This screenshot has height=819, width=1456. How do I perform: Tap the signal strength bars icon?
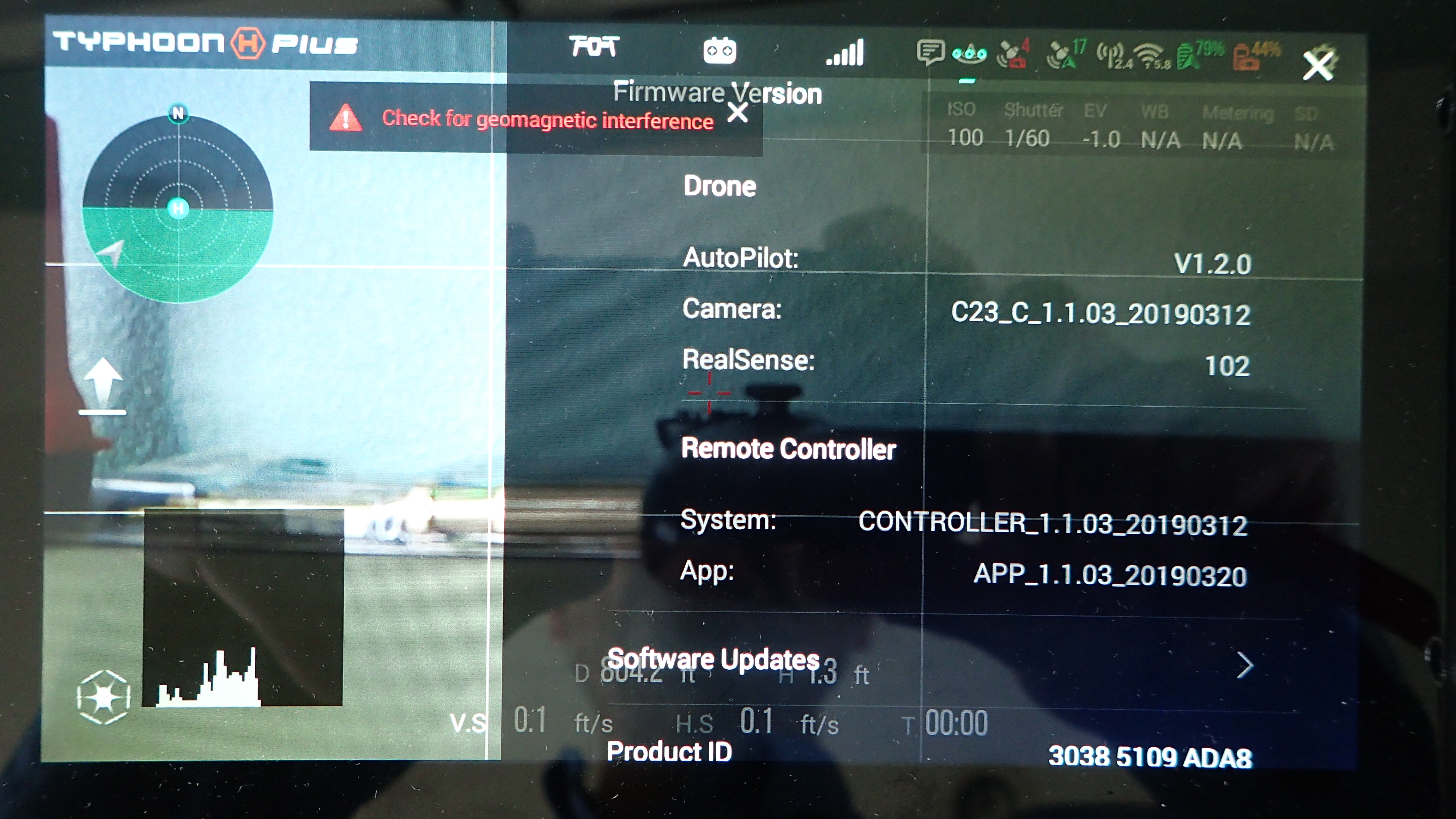[x=845, y=52]
